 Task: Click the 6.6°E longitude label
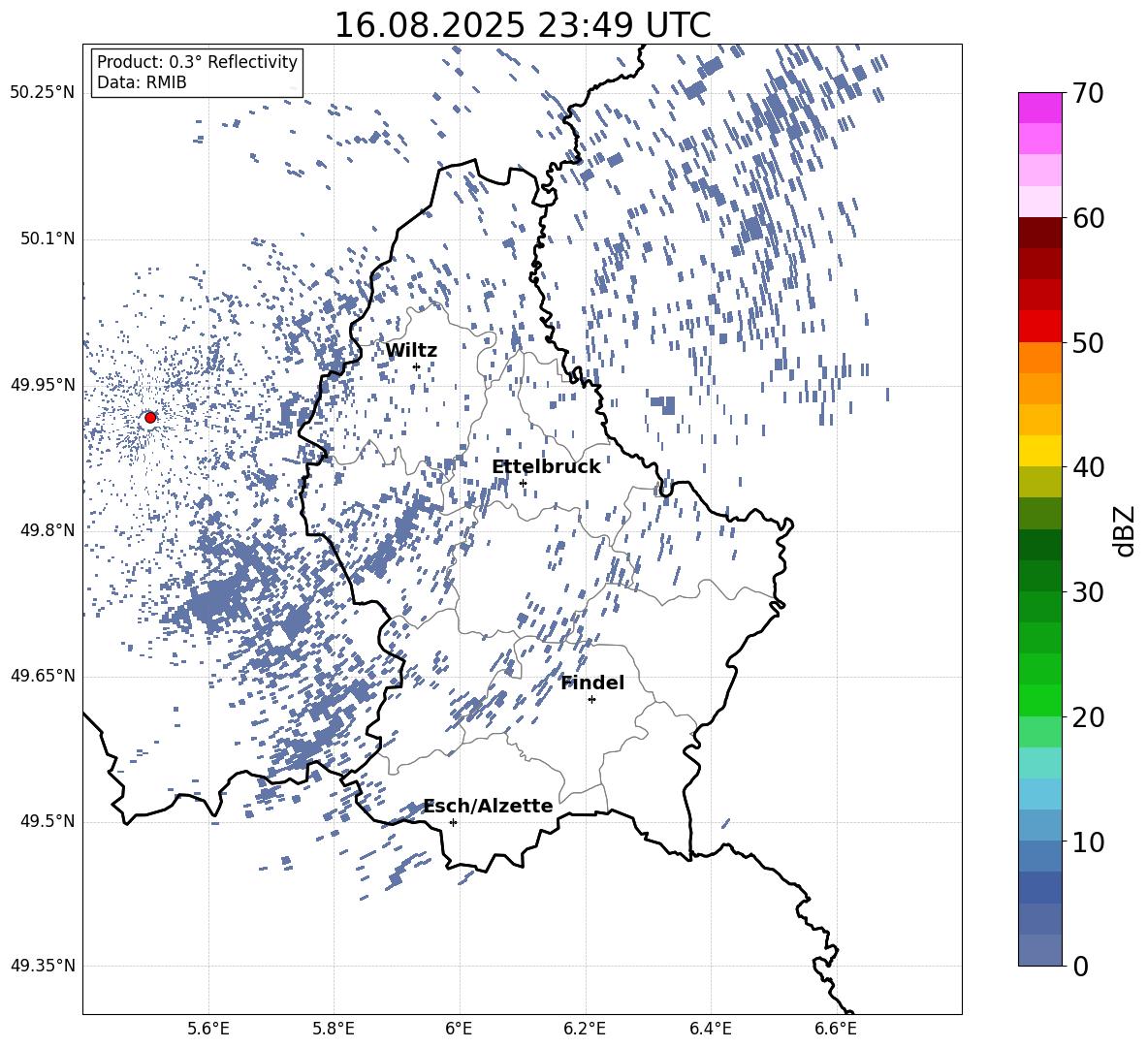pyautogui.click(x=836, y=1029)
